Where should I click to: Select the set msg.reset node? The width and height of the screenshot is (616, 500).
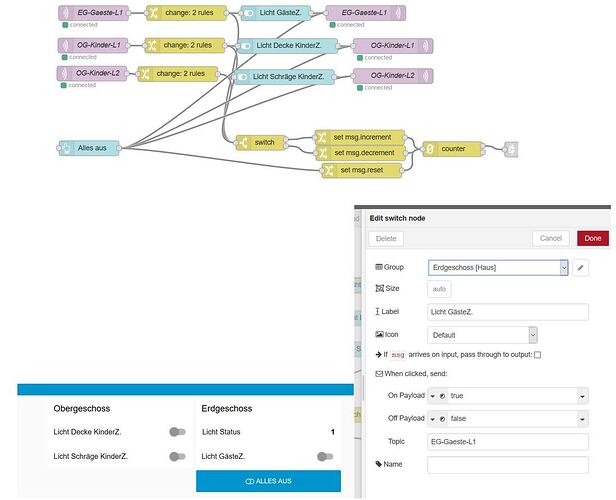click(x=363, y=169)
